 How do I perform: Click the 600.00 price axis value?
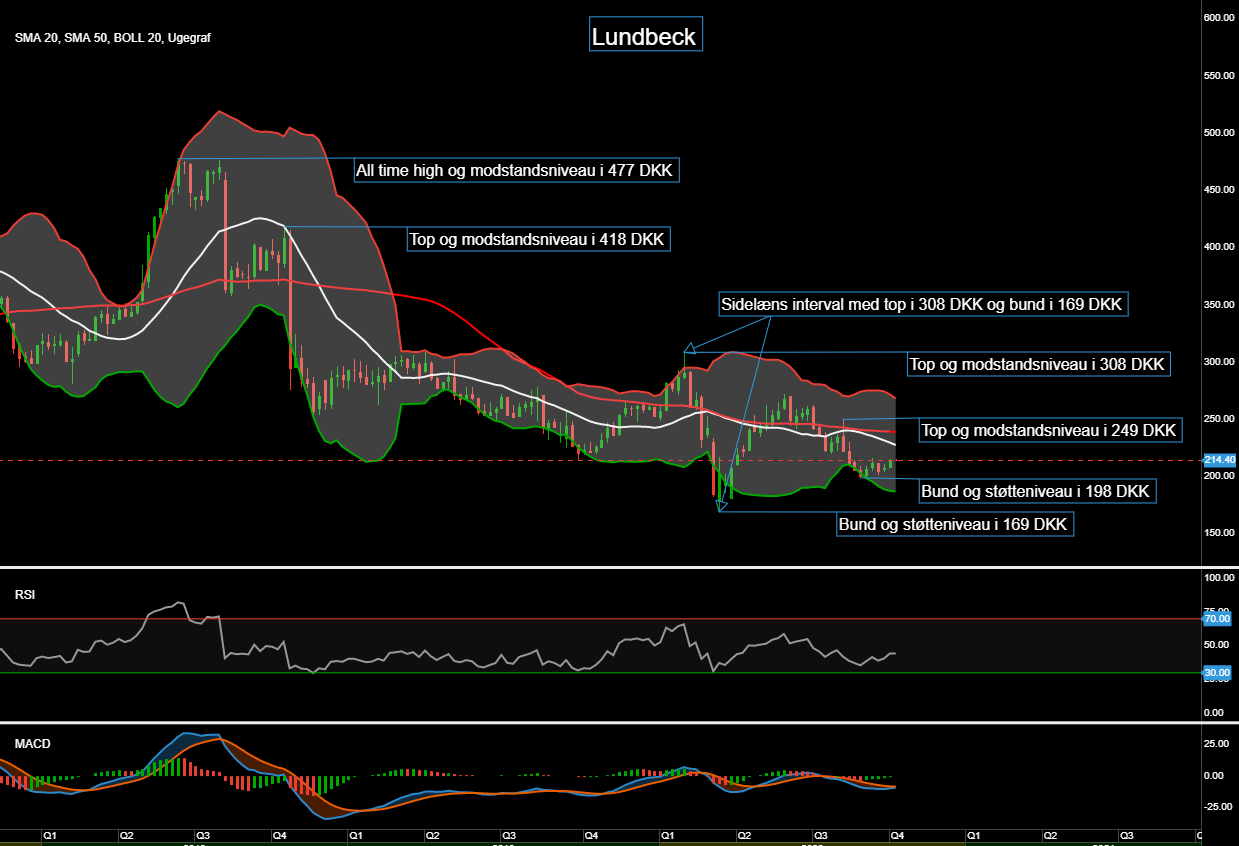coord(1218,18)
